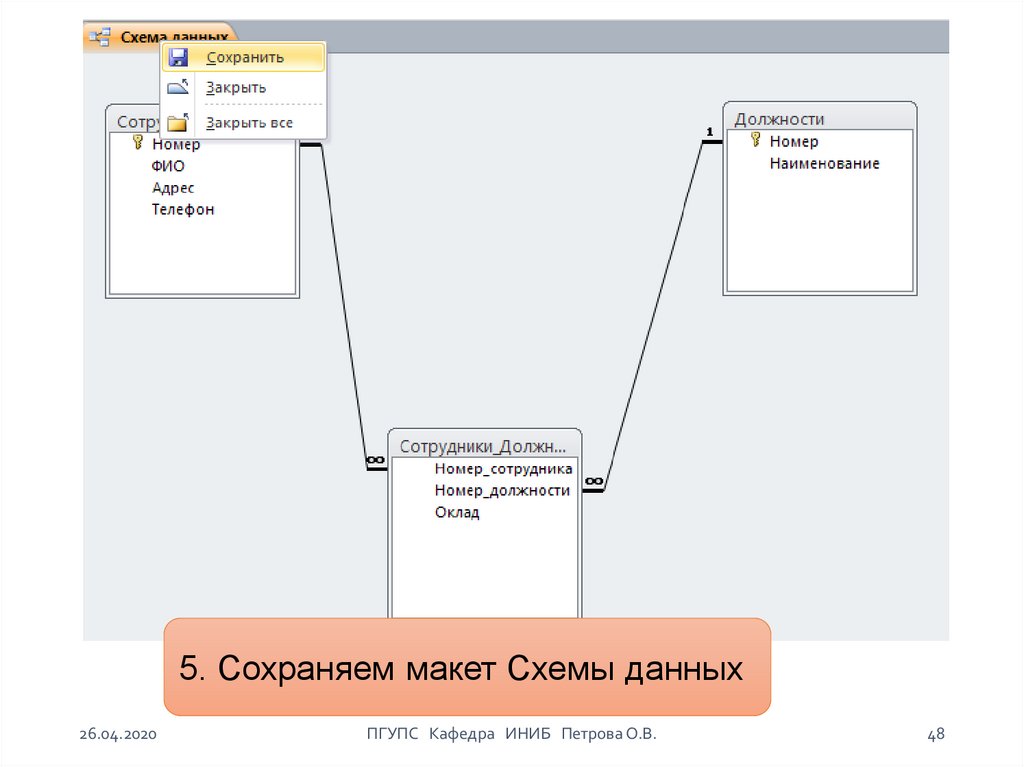Image resolution: width=1024 pixels, height=767 pixels.
Task: Click key icon beside Номер in Сотрудники
Action: pyautogui.click(x=138, y=144)
